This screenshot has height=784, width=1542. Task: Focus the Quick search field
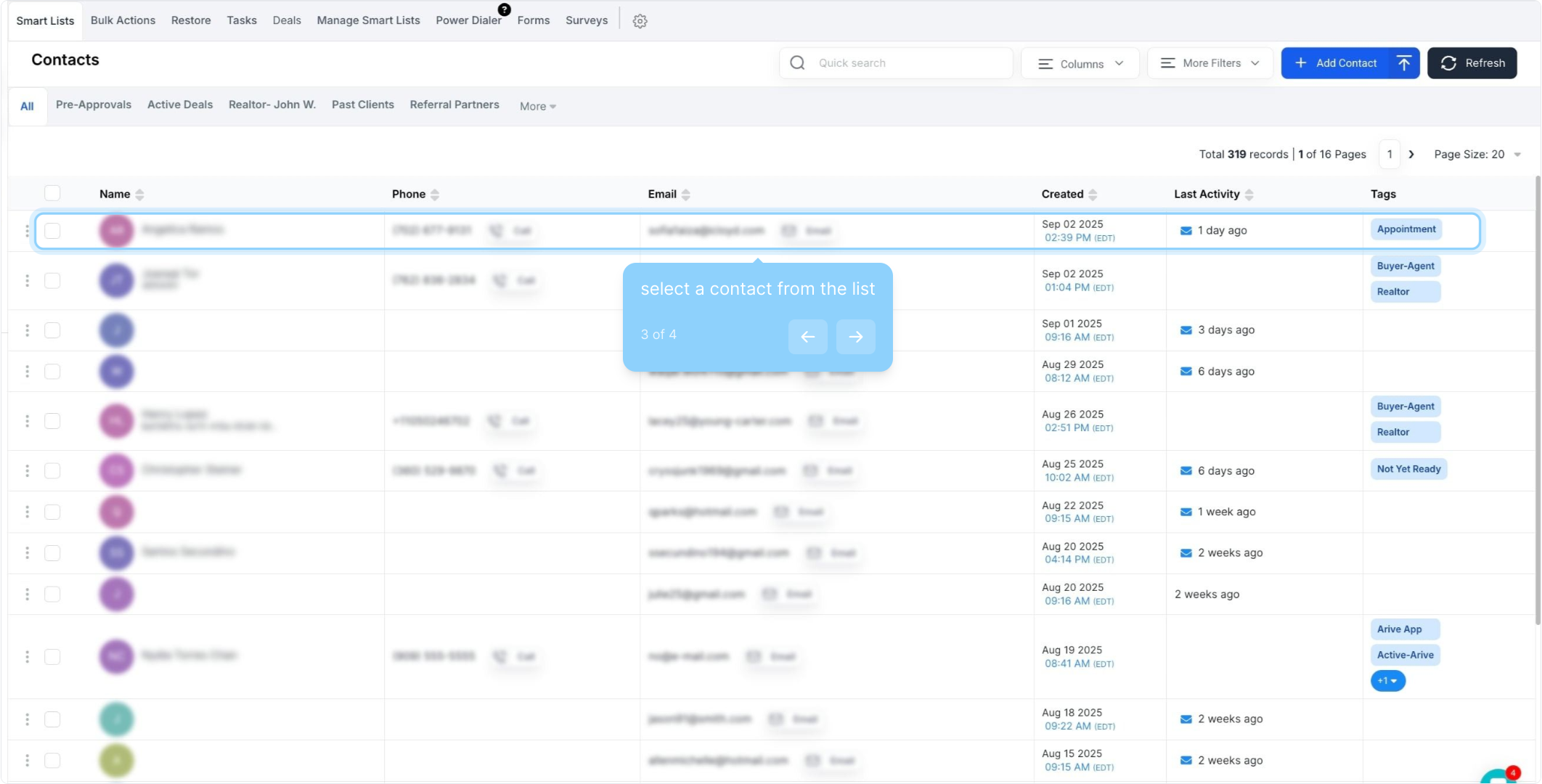[907, 63]
